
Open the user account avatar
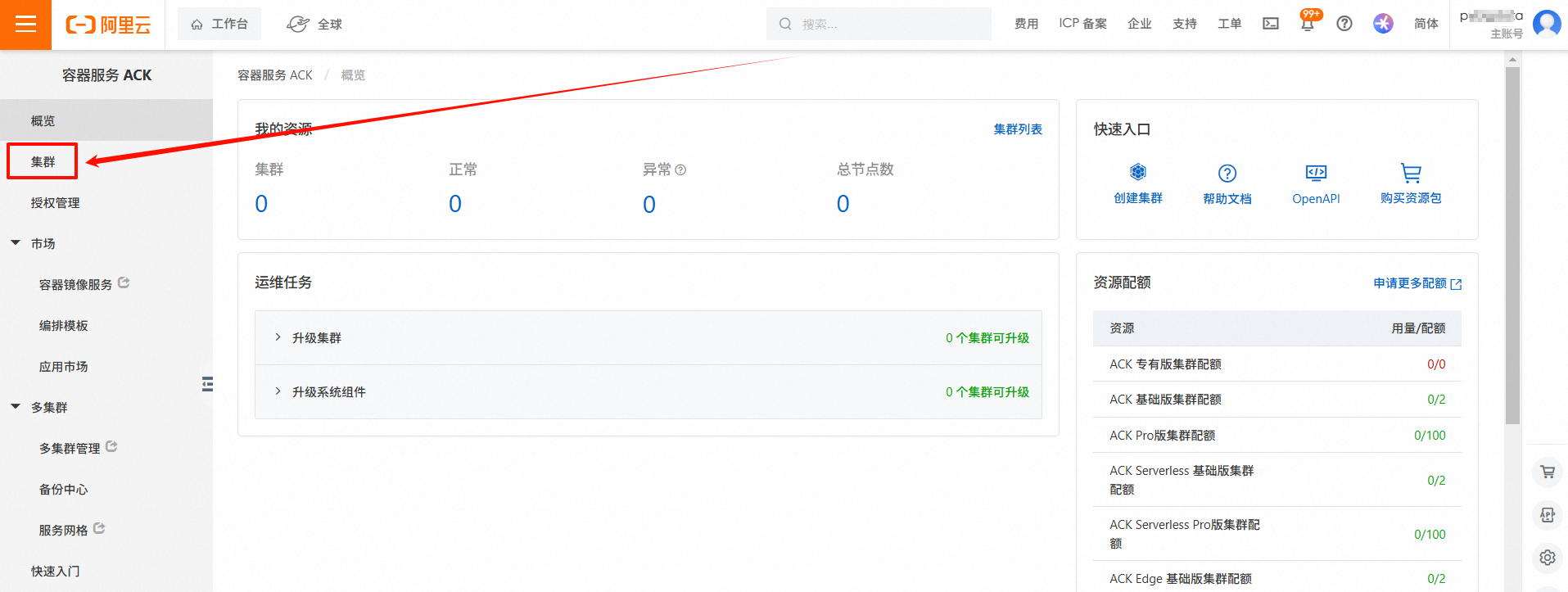(x=1547, y=24)
